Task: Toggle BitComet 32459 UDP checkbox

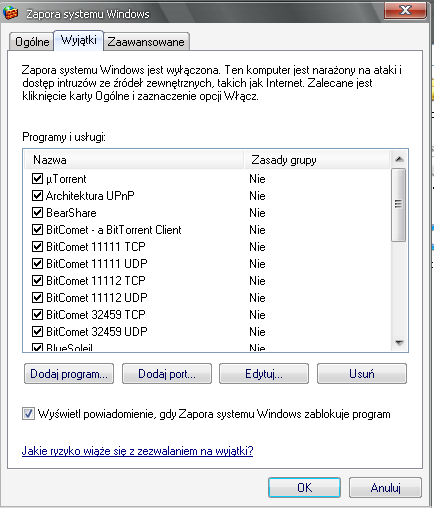Action: click(37, 332)
